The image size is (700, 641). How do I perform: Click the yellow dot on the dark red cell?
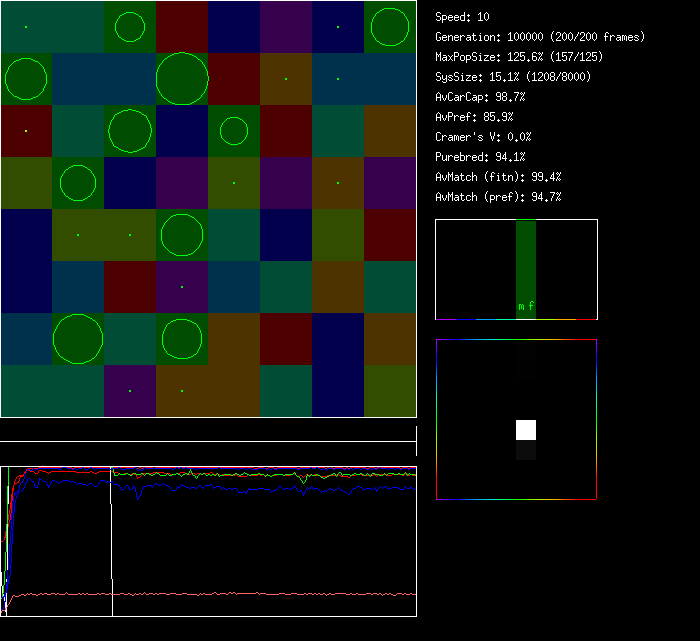26,131
